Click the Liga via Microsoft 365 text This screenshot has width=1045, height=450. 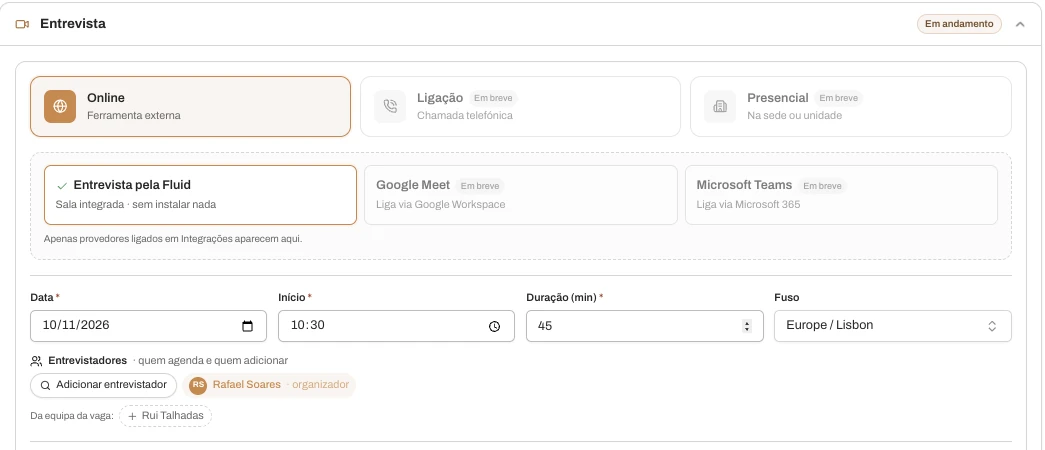point(748,205)
